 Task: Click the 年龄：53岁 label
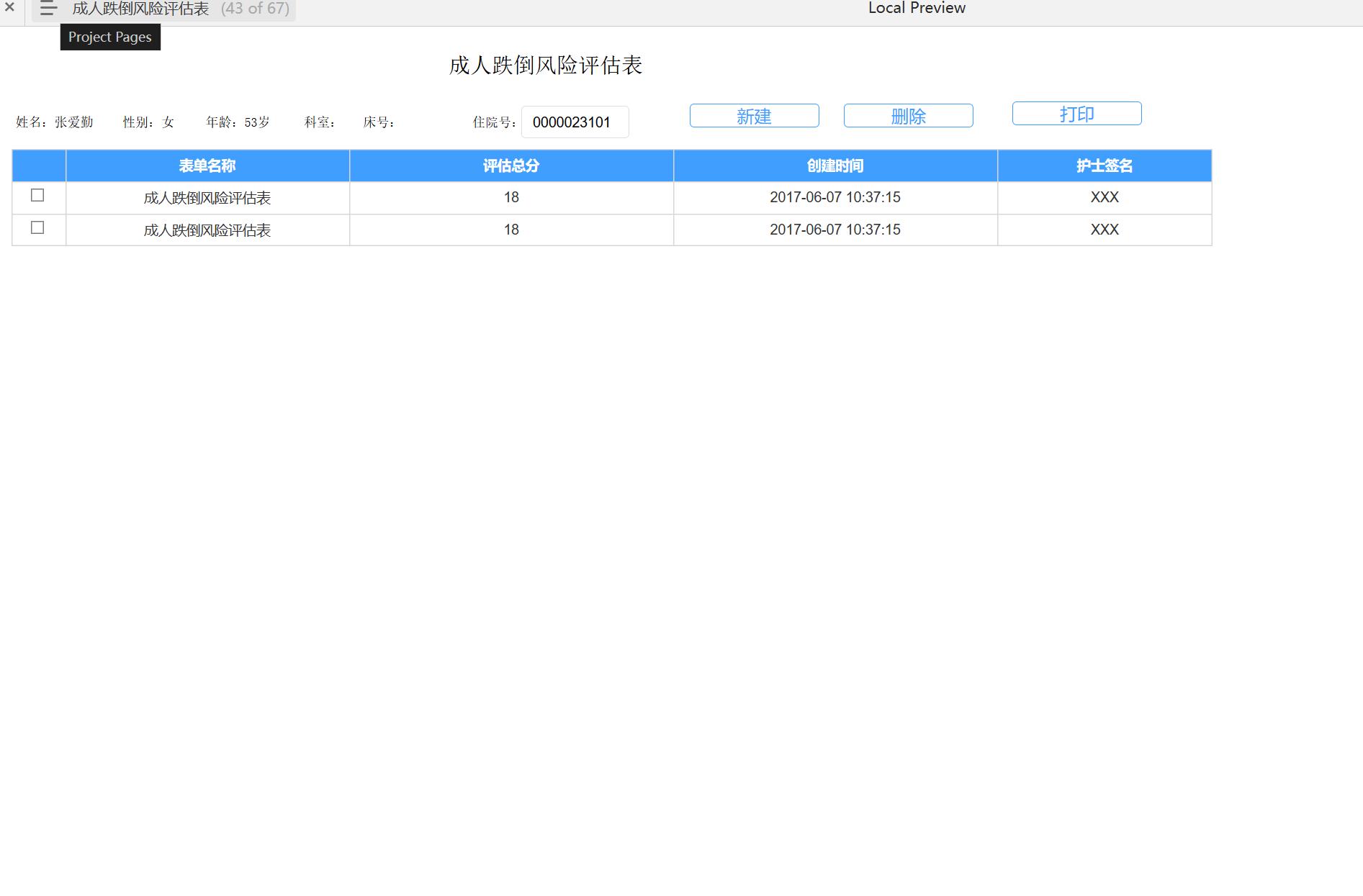click(x=238, y=122)
